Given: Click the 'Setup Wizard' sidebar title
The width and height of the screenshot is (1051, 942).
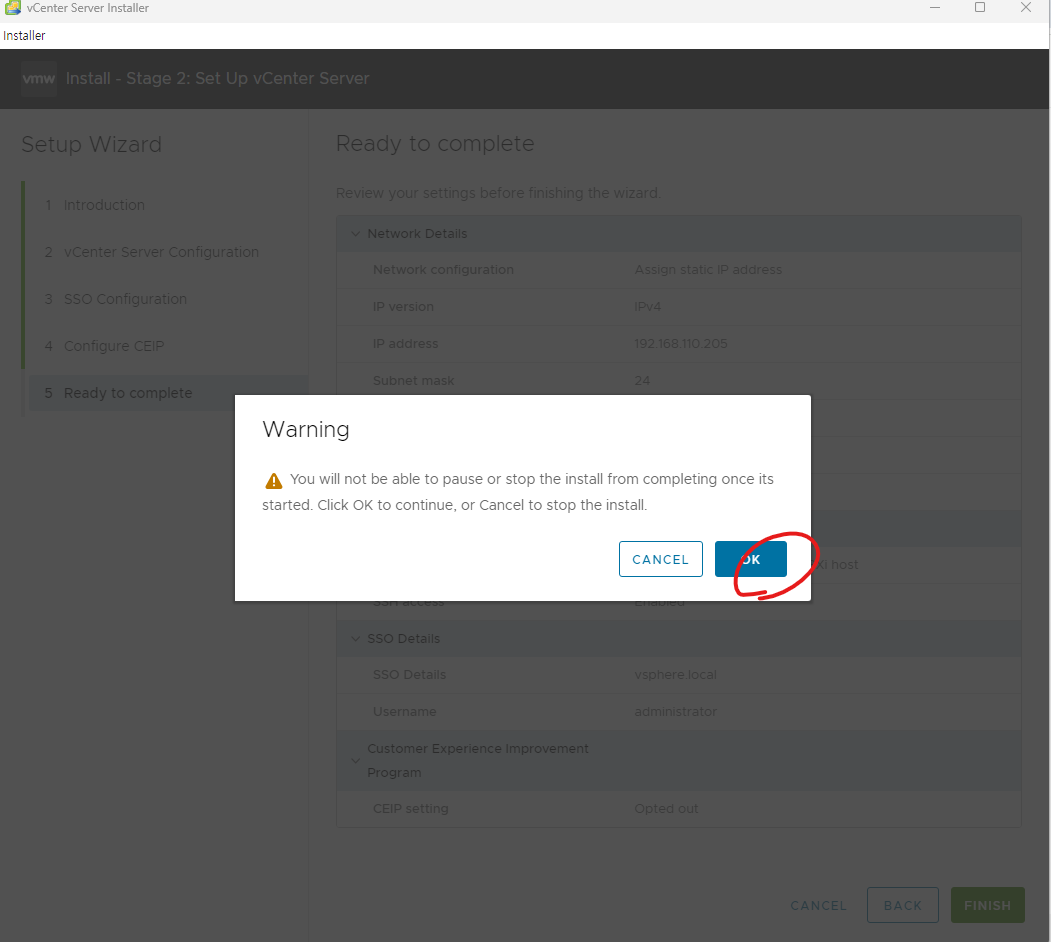Looking at the screenshot, I should coord(91,144).
